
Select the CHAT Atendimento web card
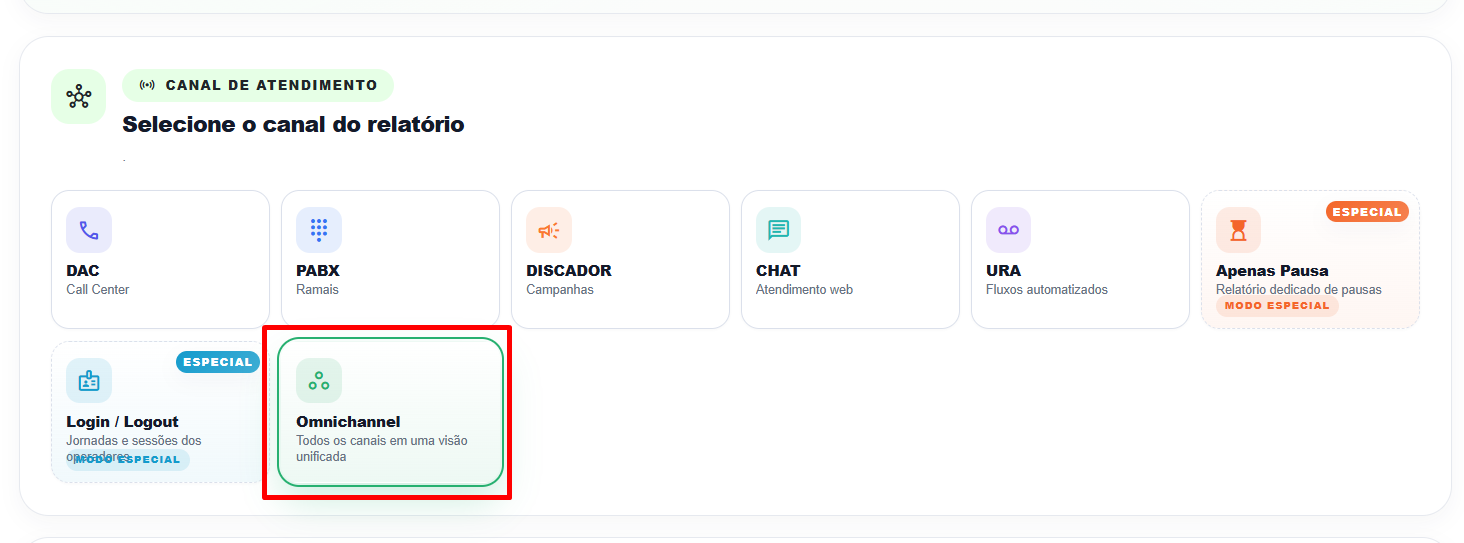point(850,259)
